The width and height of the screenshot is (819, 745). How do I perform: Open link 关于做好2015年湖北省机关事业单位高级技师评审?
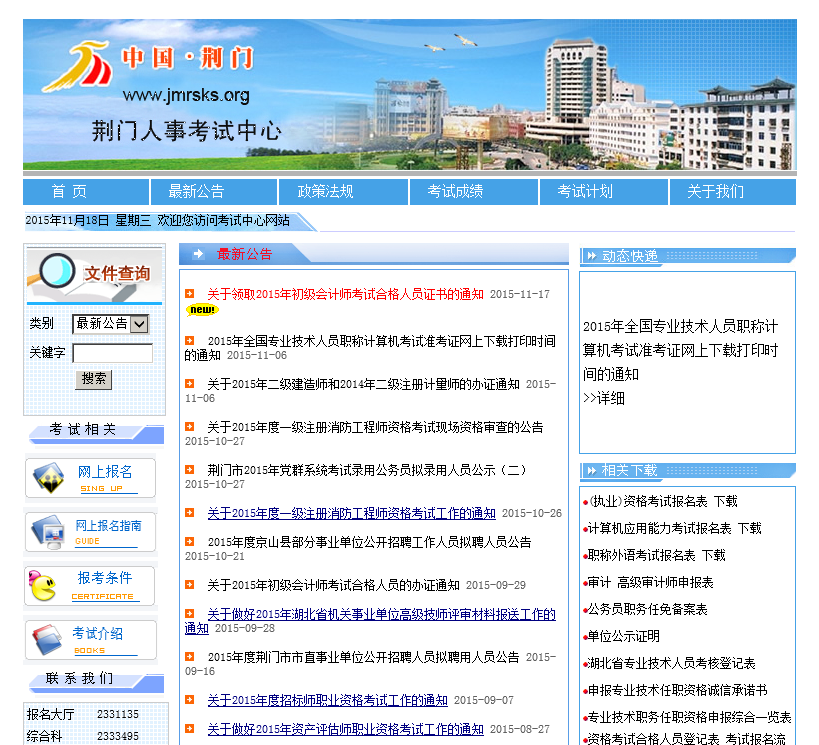tap(370, 621)
